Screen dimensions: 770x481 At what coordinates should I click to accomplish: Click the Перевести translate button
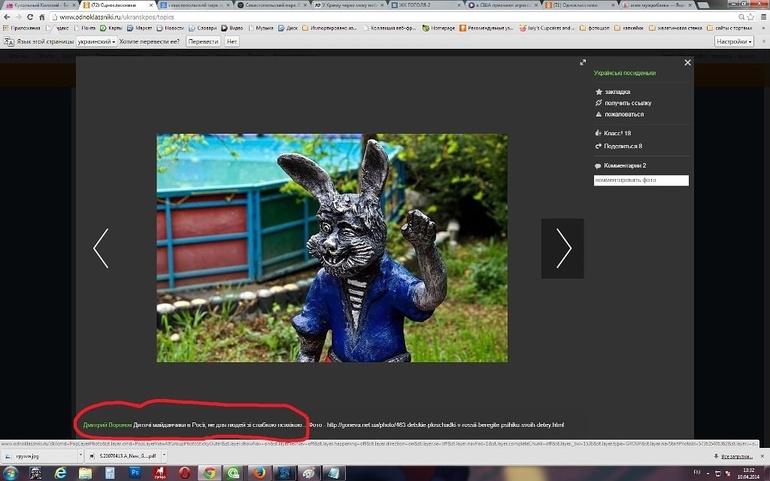203,42
